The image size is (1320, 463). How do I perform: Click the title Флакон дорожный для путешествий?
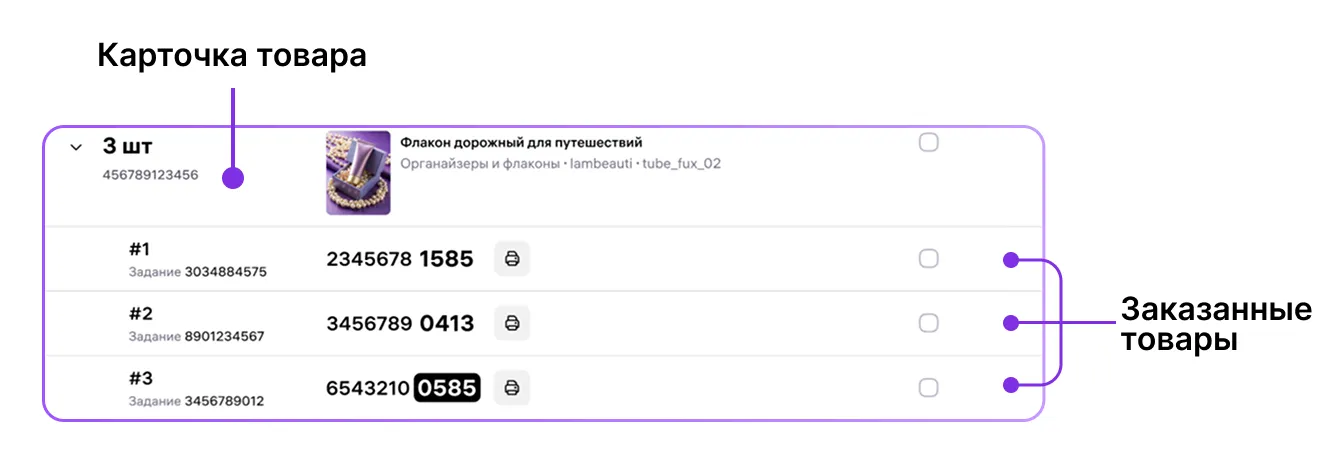[521, 143]
